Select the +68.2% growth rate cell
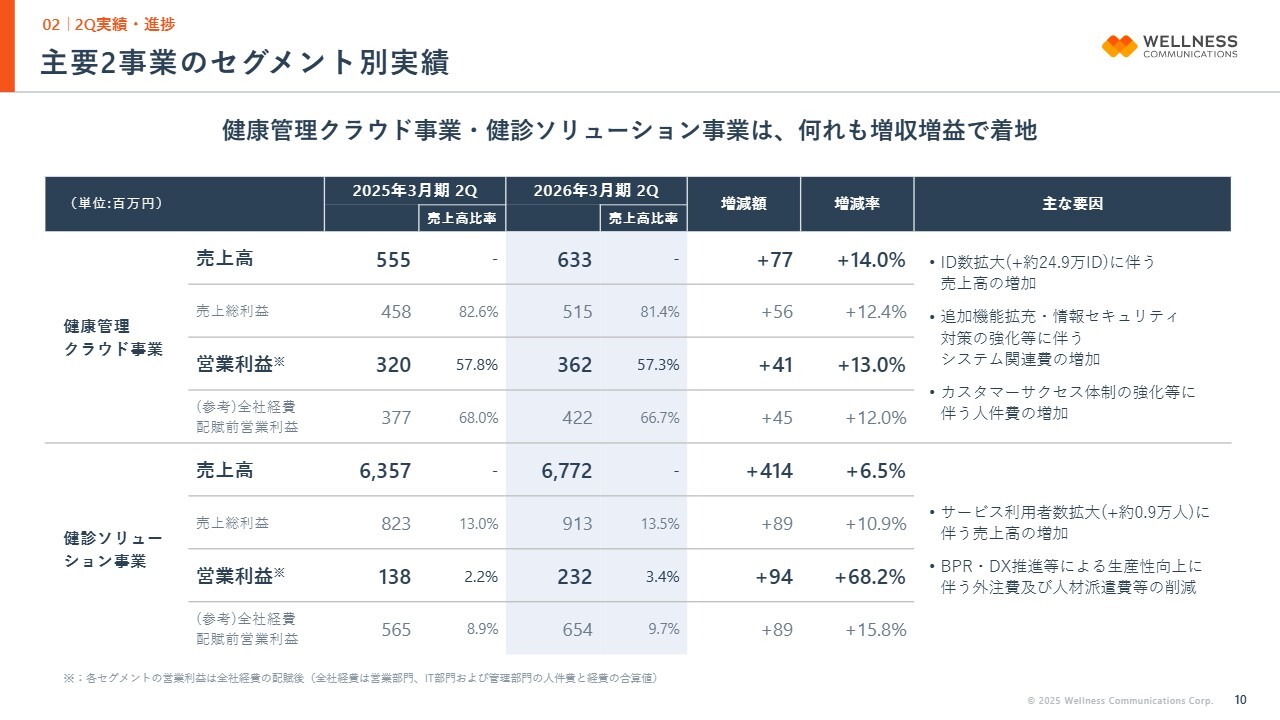 tap(870, 577)
